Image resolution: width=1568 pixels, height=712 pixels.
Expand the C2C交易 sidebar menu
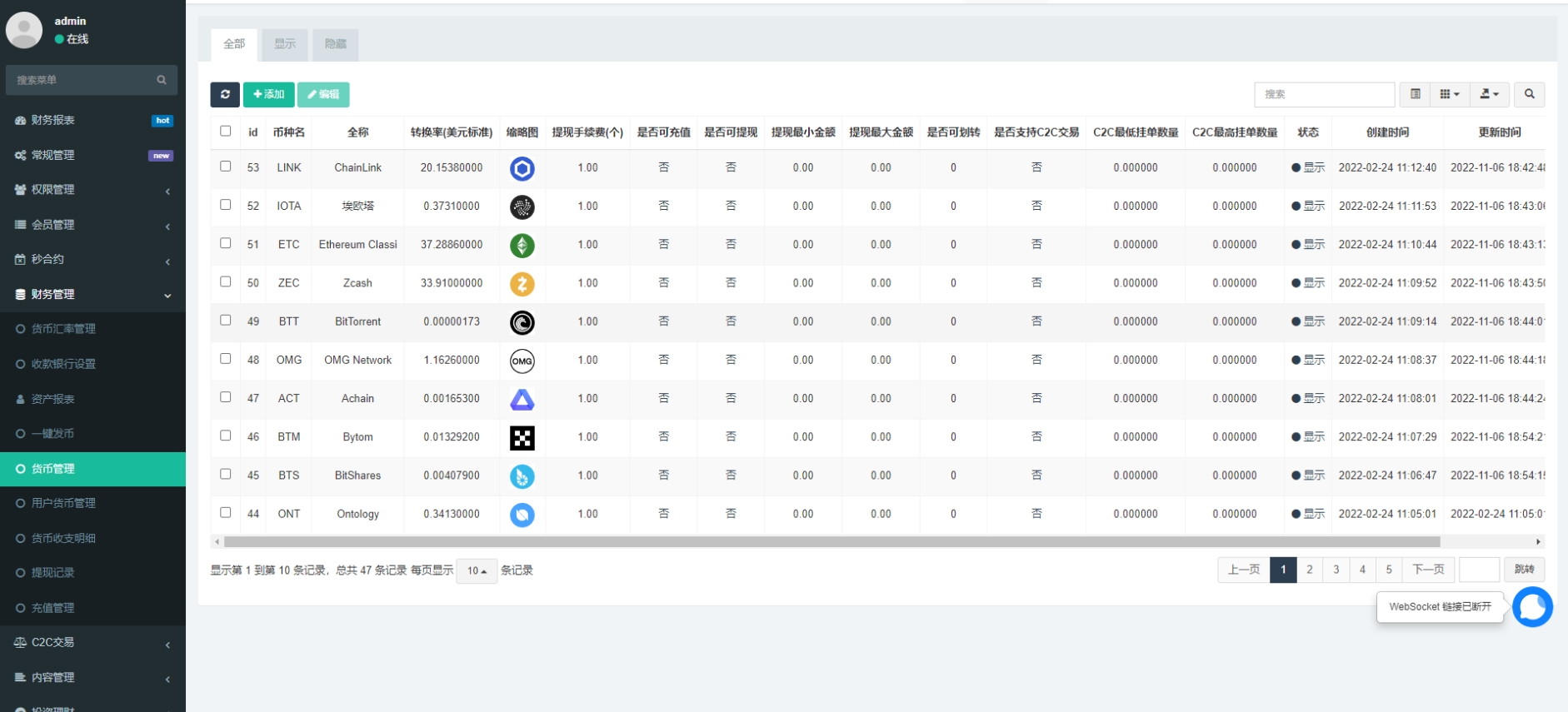(92, 643)
